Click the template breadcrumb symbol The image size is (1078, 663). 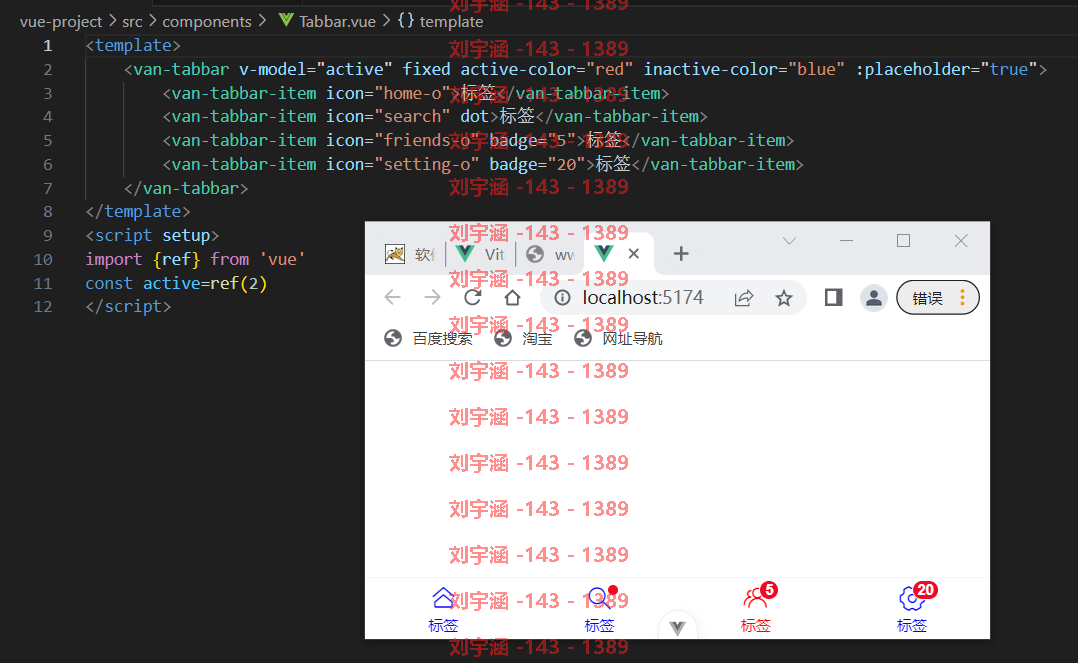(441, 22)
